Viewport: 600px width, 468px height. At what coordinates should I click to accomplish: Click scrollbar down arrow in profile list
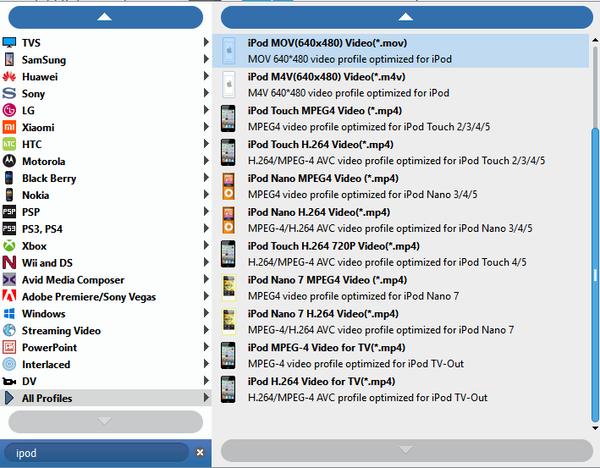(x=595, y=428)
